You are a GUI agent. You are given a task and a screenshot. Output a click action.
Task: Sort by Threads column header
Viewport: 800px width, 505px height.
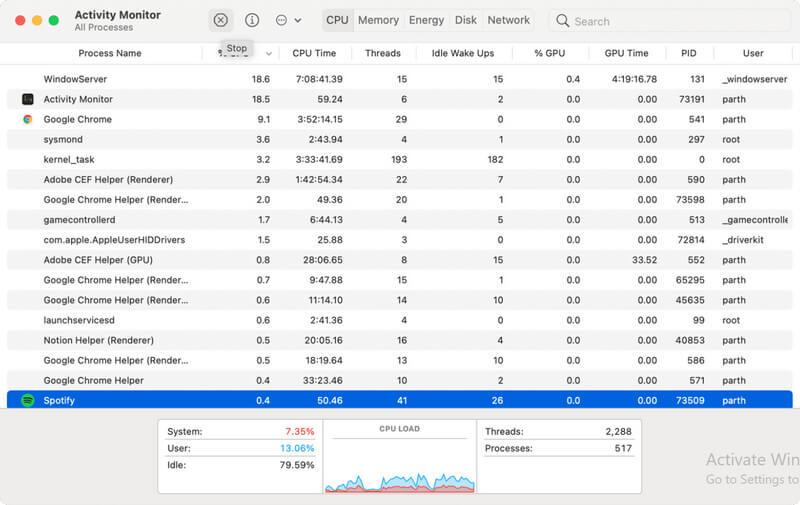(383, 53)
